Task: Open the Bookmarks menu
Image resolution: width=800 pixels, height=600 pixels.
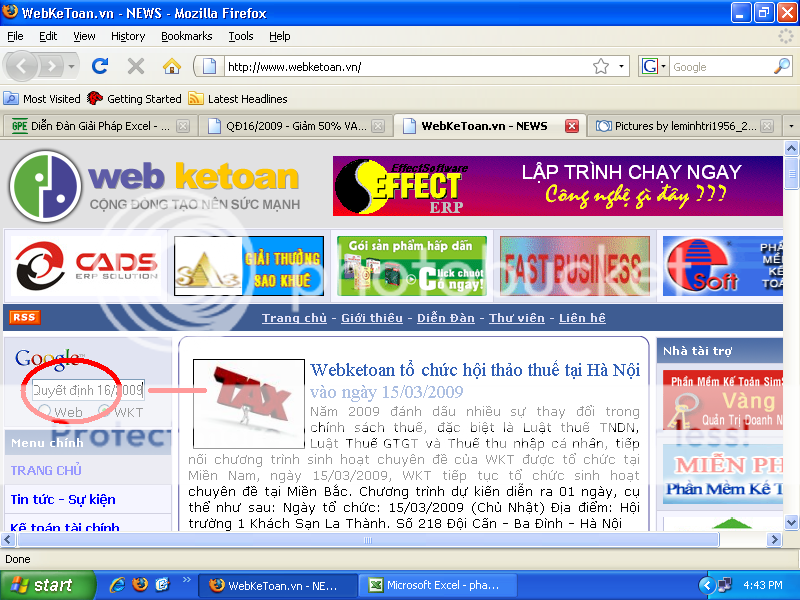Action: point(186,36)
